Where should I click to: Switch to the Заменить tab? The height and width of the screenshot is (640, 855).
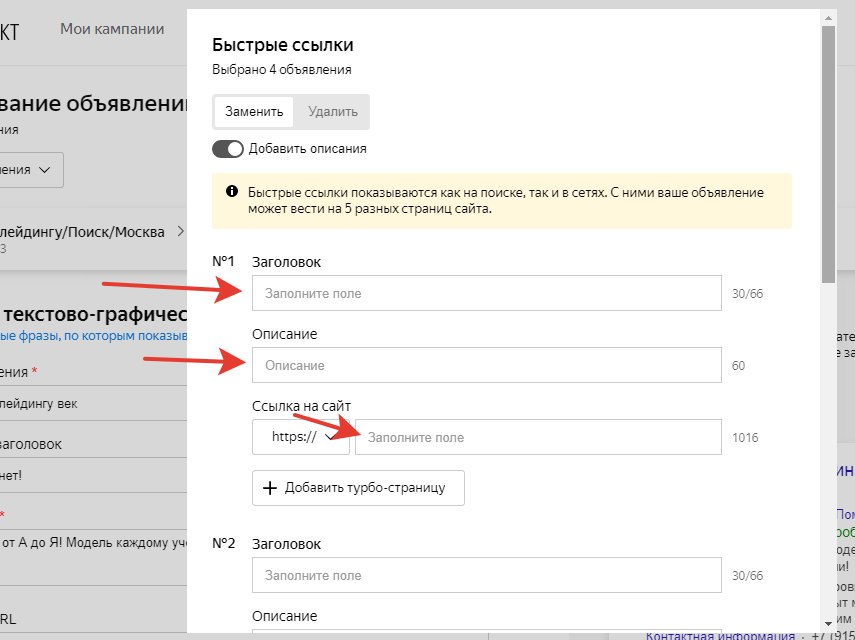click(254, 112)
